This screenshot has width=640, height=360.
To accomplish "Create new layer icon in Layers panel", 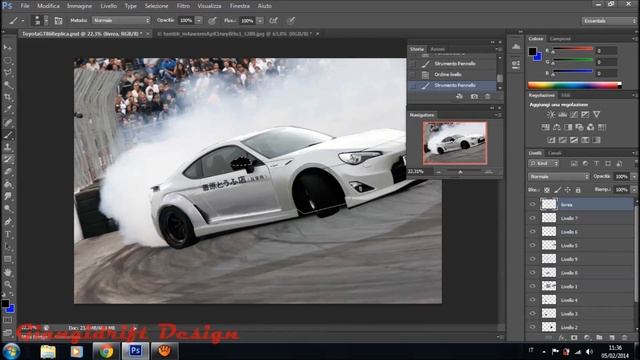I will tap(612, 338).
